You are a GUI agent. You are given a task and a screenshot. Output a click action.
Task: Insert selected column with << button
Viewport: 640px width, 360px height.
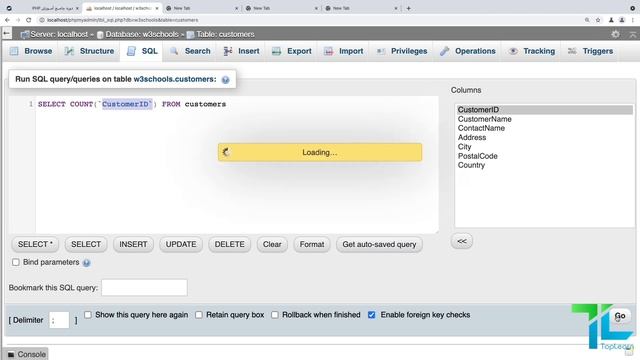pyautogui.click(x=462, y=241)
